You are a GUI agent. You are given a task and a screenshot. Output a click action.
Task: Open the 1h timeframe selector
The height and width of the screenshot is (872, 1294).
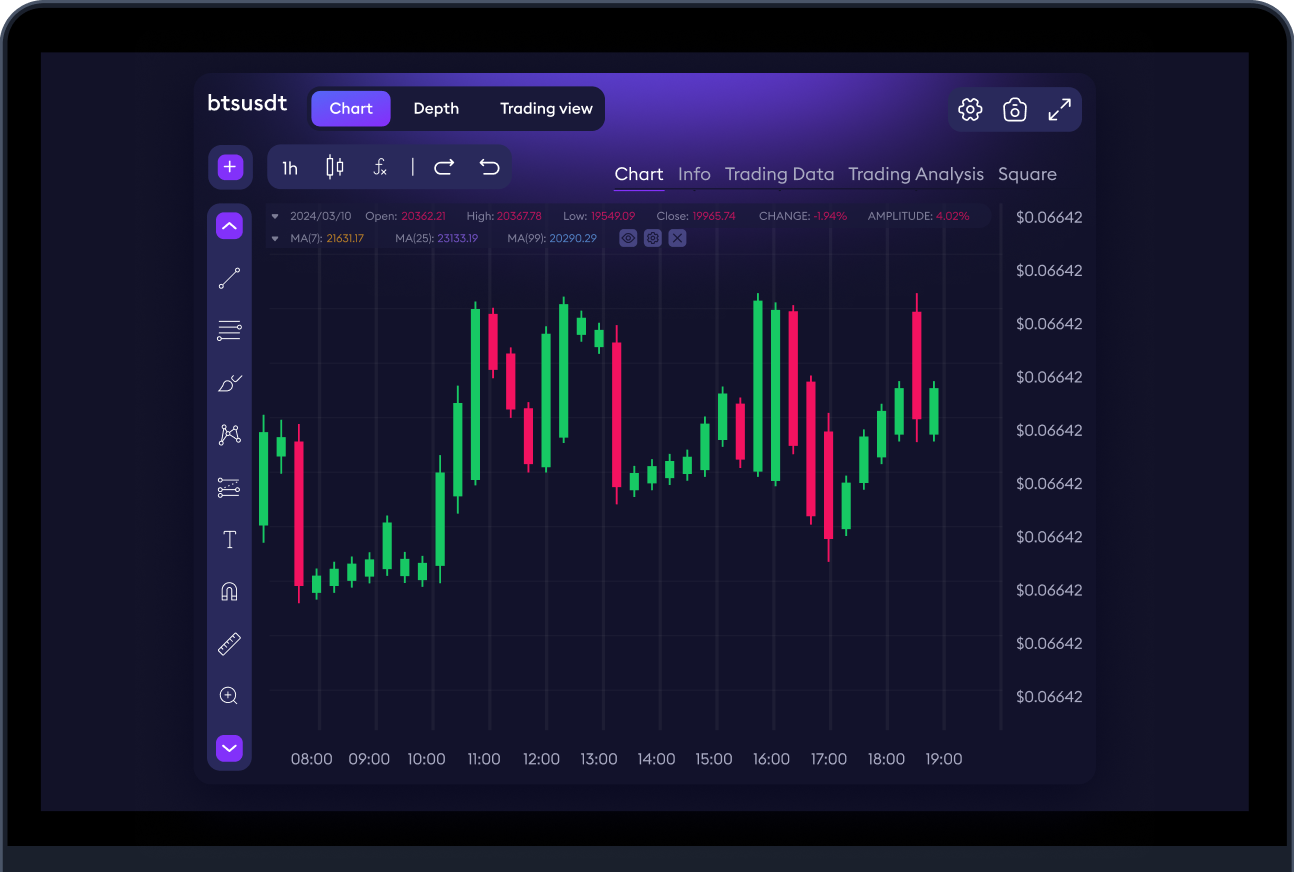[x=290, y=168]
